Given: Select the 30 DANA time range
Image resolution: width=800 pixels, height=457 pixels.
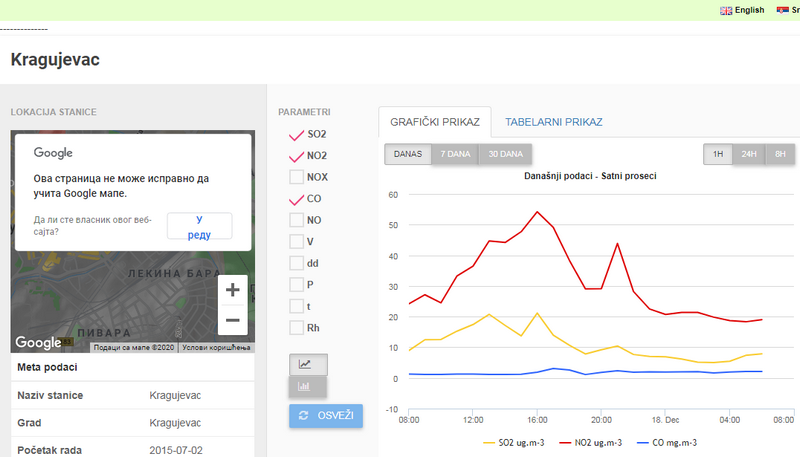Looking at the screenshot, I should pyautogui.click(x=505, y=154).
